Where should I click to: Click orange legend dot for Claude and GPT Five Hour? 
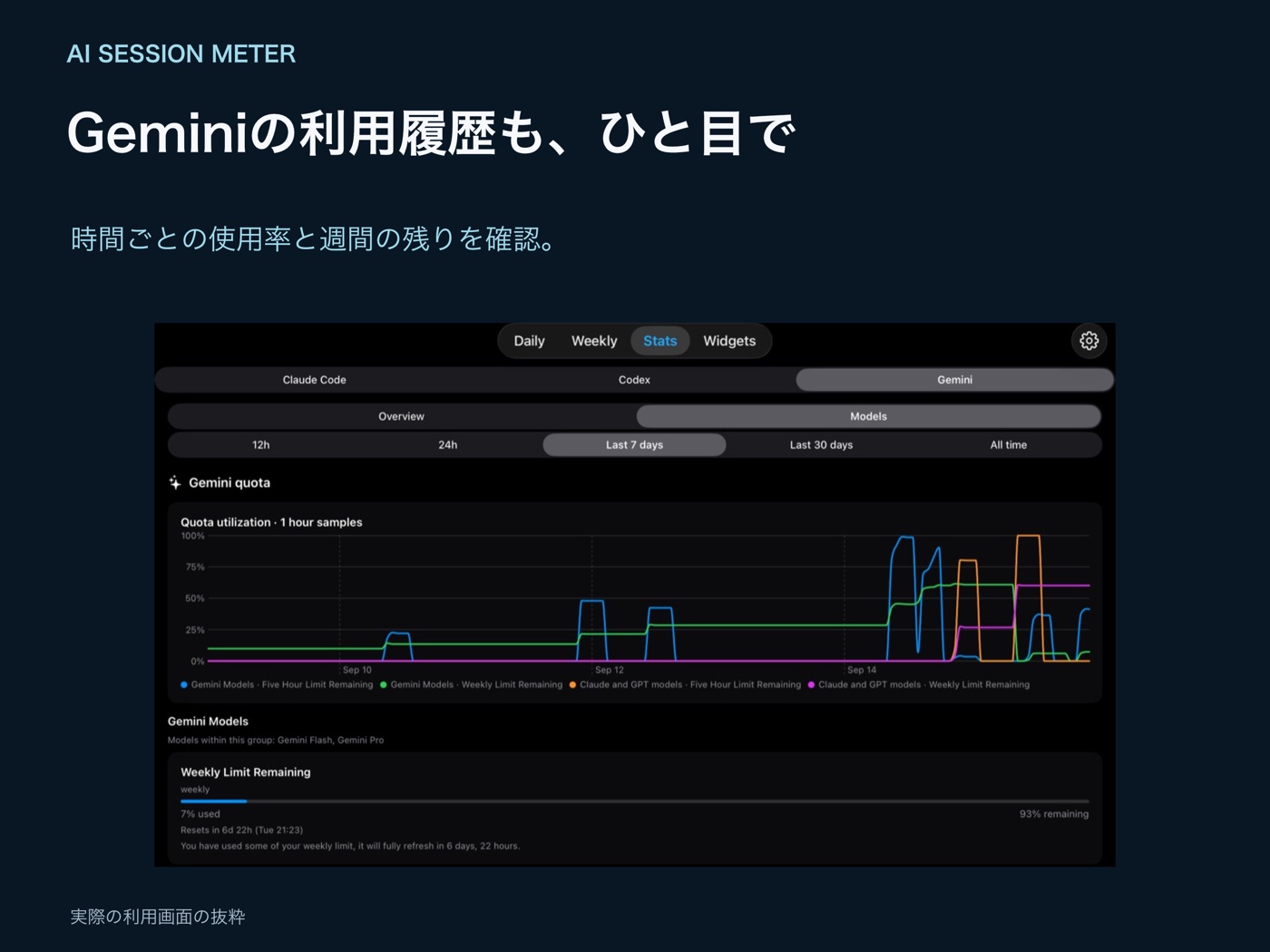[x=572, y=685]
